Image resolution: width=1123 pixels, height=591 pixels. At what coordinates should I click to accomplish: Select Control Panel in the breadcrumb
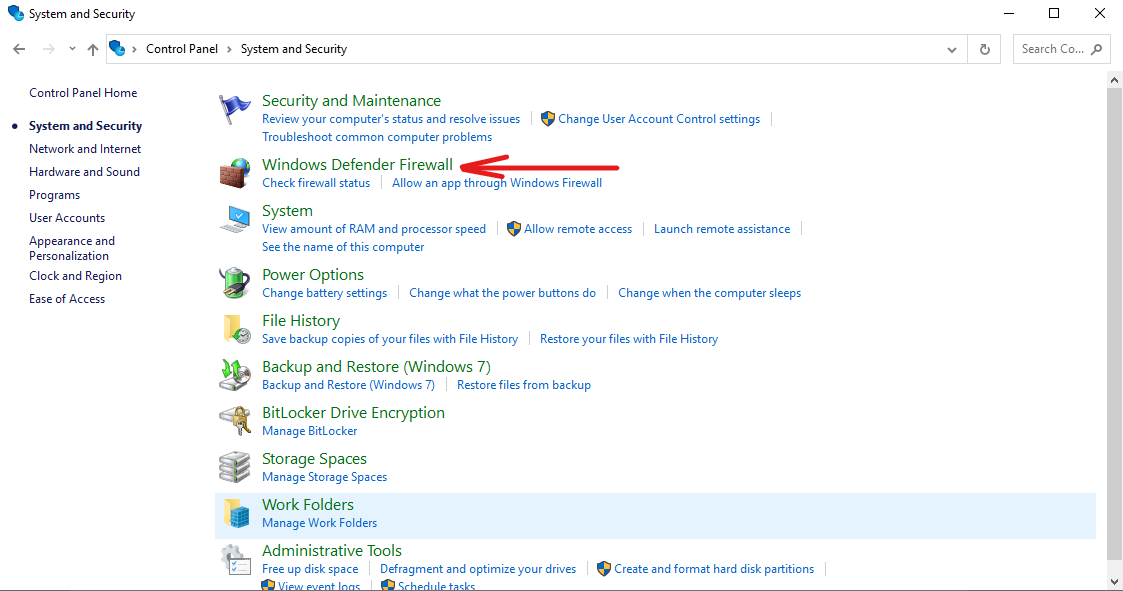(182, 49)
